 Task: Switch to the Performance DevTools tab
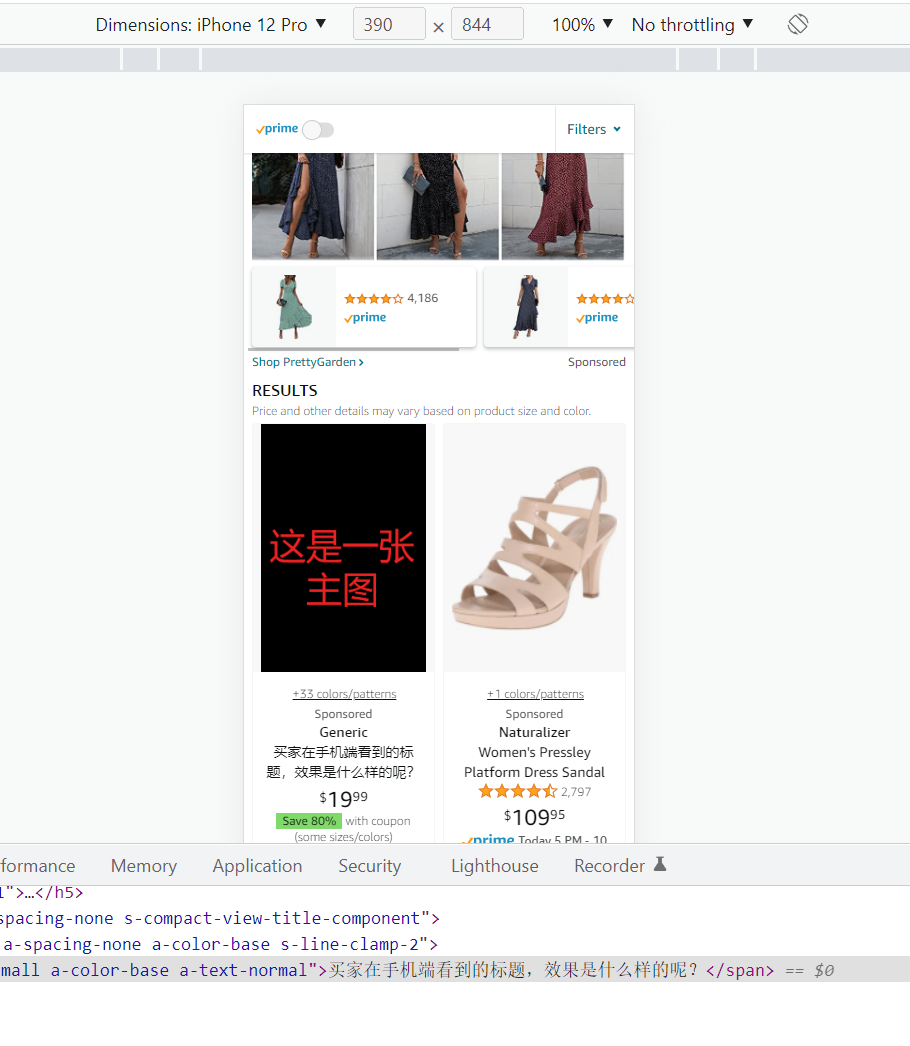[38, 866]
